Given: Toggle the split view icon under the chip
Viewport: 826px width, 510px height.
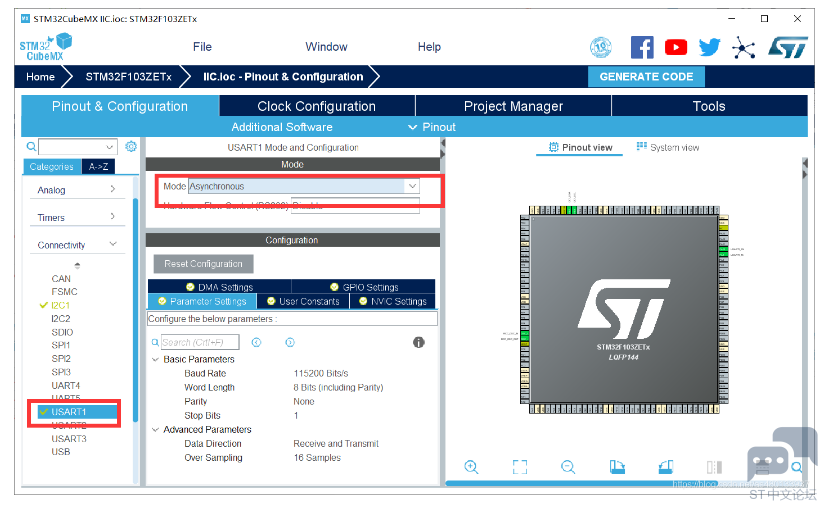Looking at the screenshot, I should (x=714, y=467).
